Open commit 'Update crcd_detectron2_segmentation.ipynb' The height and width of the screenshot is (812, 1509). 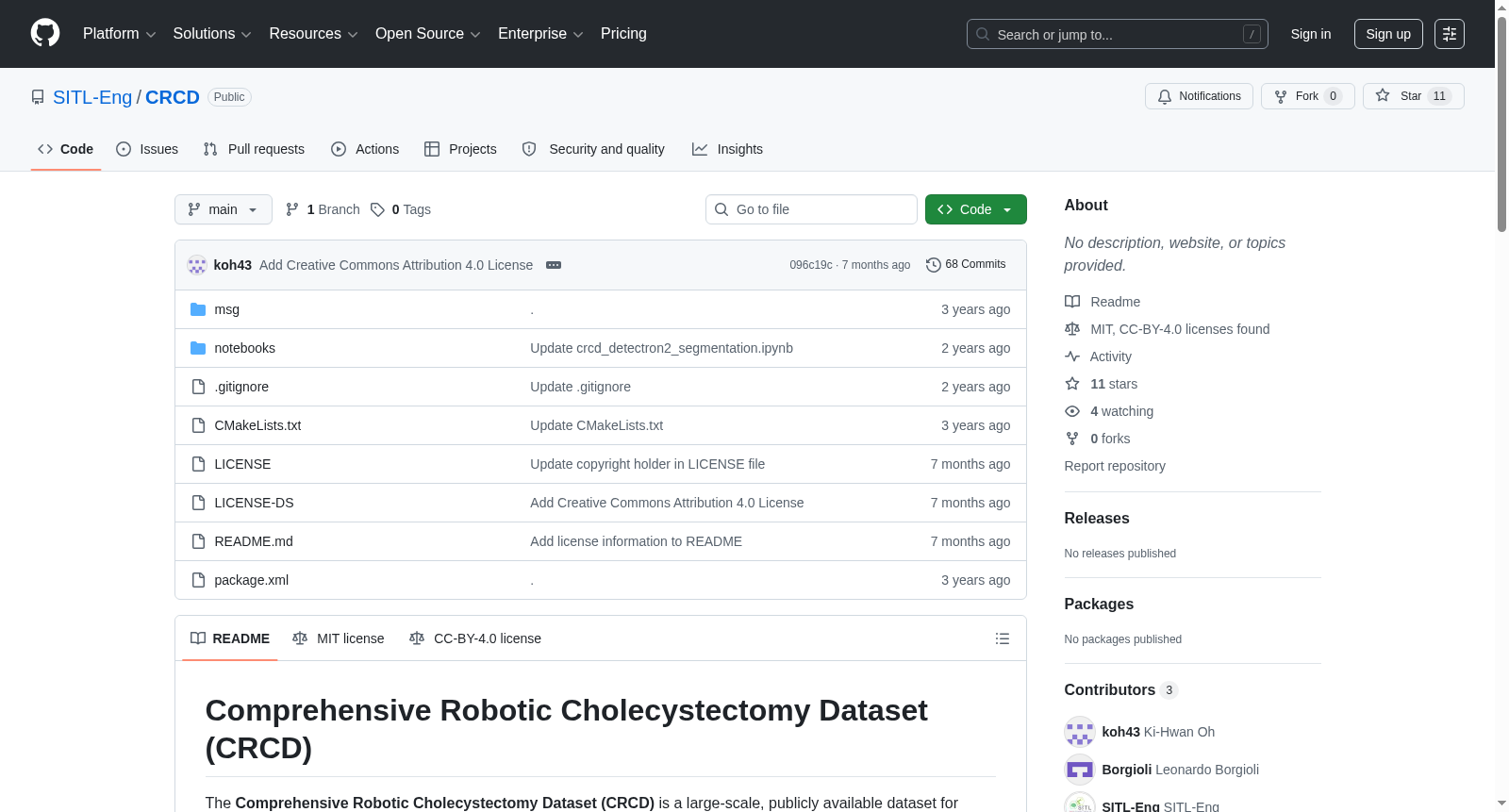[661, 348]
